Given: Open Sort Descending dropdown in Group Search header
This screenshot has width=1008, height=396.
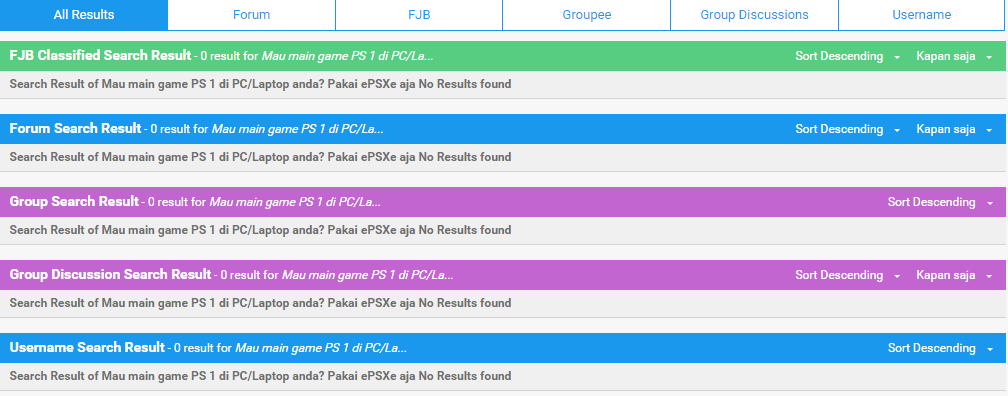Looking at the screenshot, I should 940,202.
